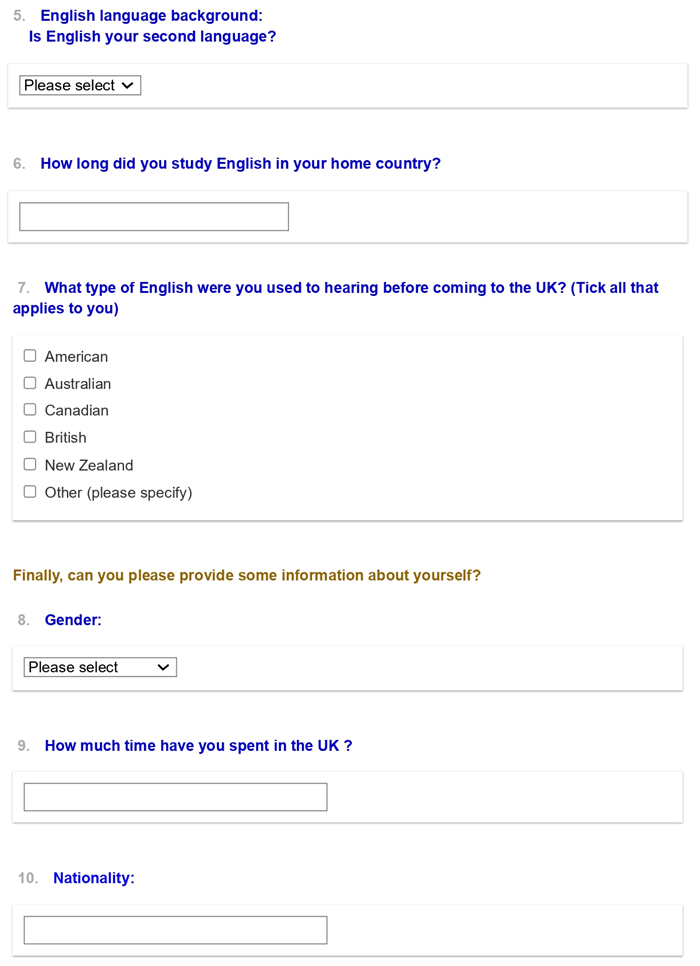This screenshot has height=966, width=700.
Task: Click the 'English language background:' heading
Action: coord(151,16)
